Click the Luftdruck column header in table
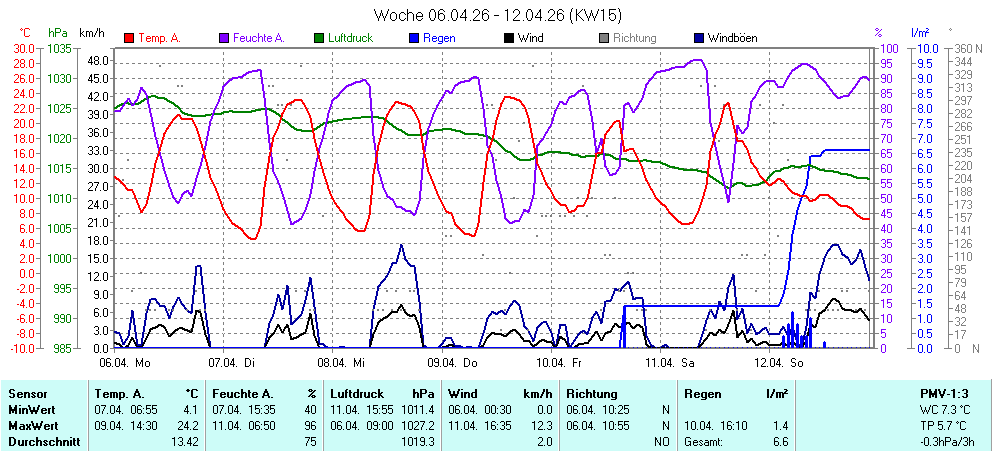The width and height of the screenshot is (992, 451). pyautogui.click(x=357, y=394)
